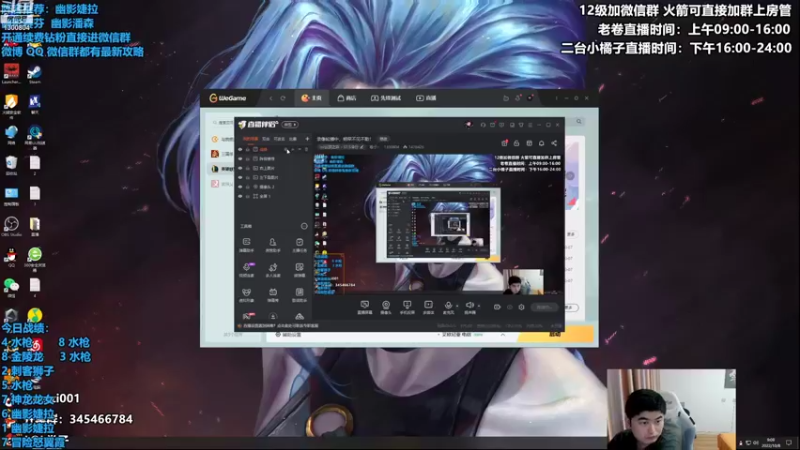Lock the 全屏 1 source
Viewport: 800px width, 450px height.
(247, 196)
